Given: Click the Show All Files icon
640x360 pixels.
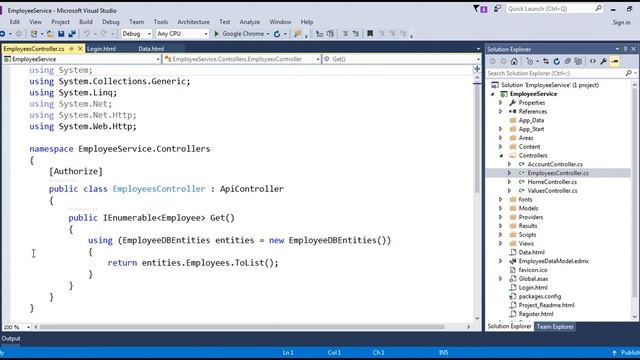Looking at the screenshot, I should (578, 61).
